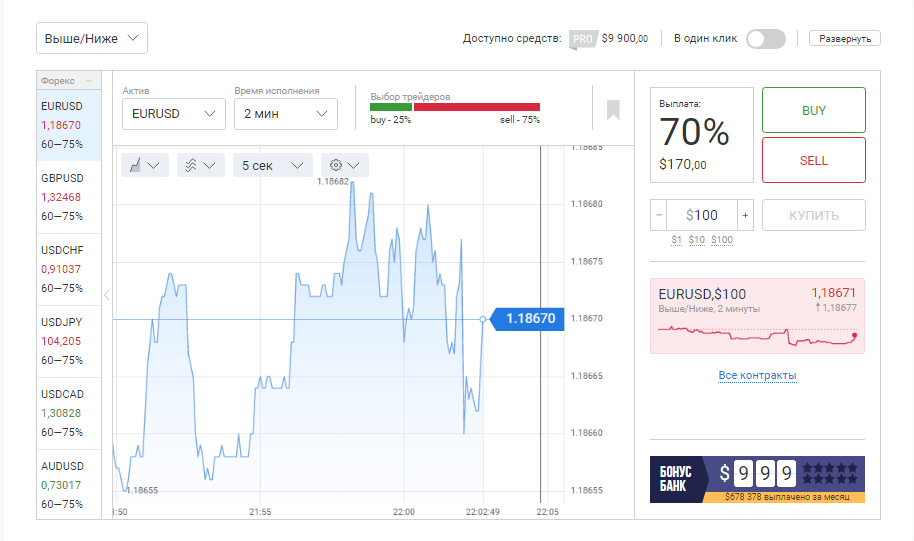Viewport: 914px width, 541px height.
Task: Collapse the asset list with the left arrow
Action: click(107, 295)
